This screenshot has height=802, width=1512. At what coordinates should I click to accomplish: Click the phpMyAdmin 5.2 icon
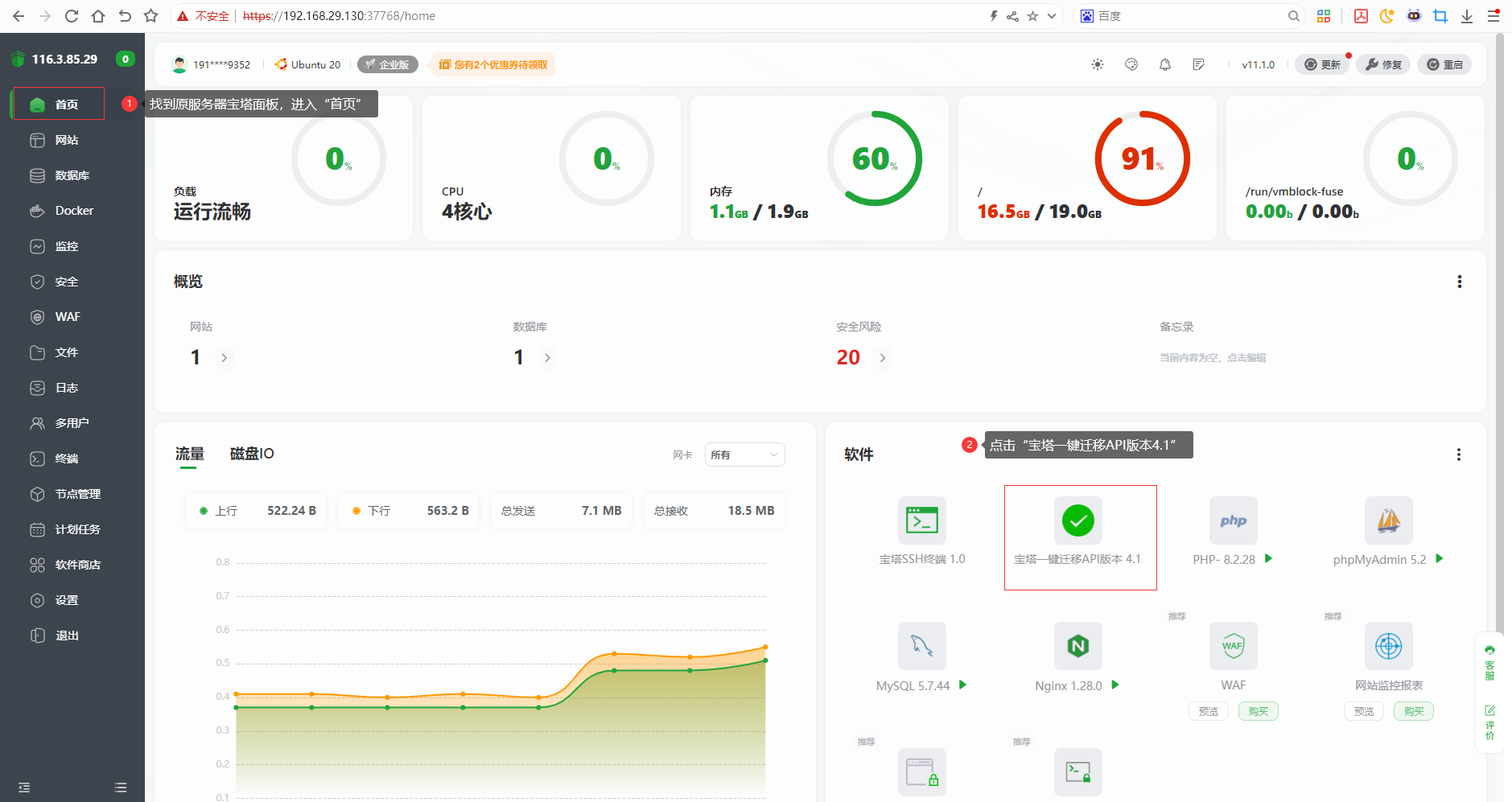[x=1388, y=520]
